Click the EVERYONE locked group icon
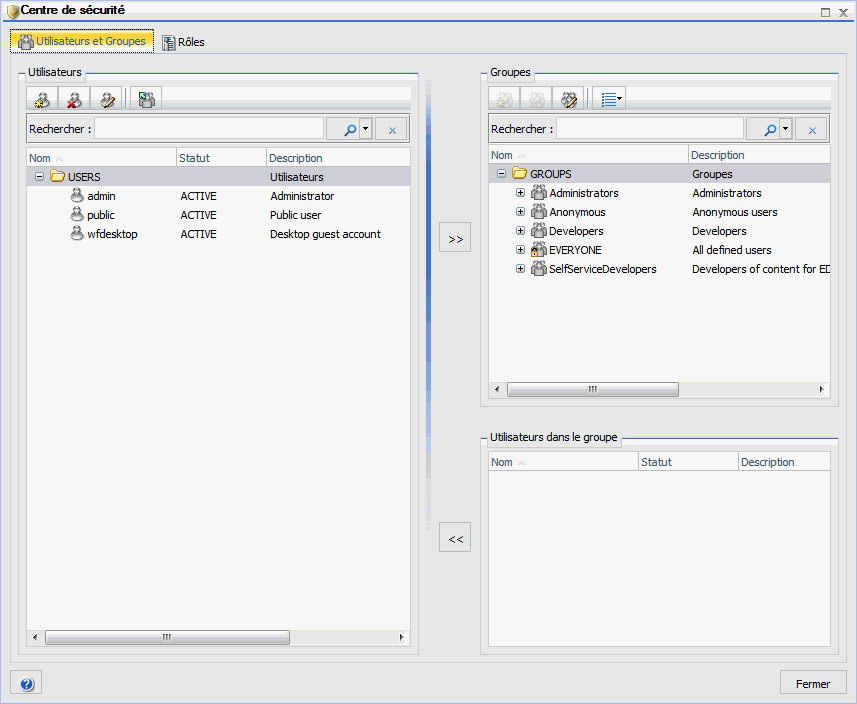Screen dimensions: 857x704 pyautogui.click(x=538, y=249)
